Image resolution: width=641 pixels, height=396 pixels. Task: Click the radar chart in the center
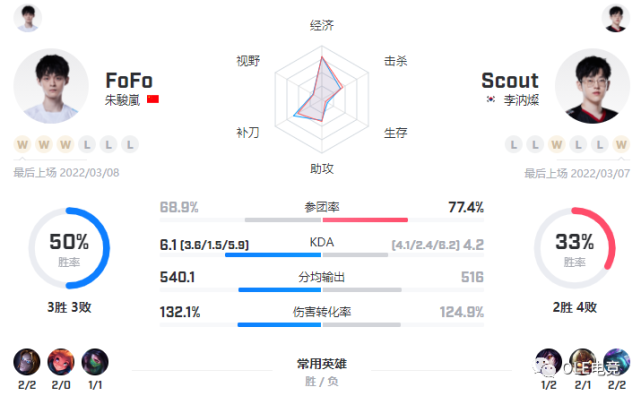(x=322, y=99)
